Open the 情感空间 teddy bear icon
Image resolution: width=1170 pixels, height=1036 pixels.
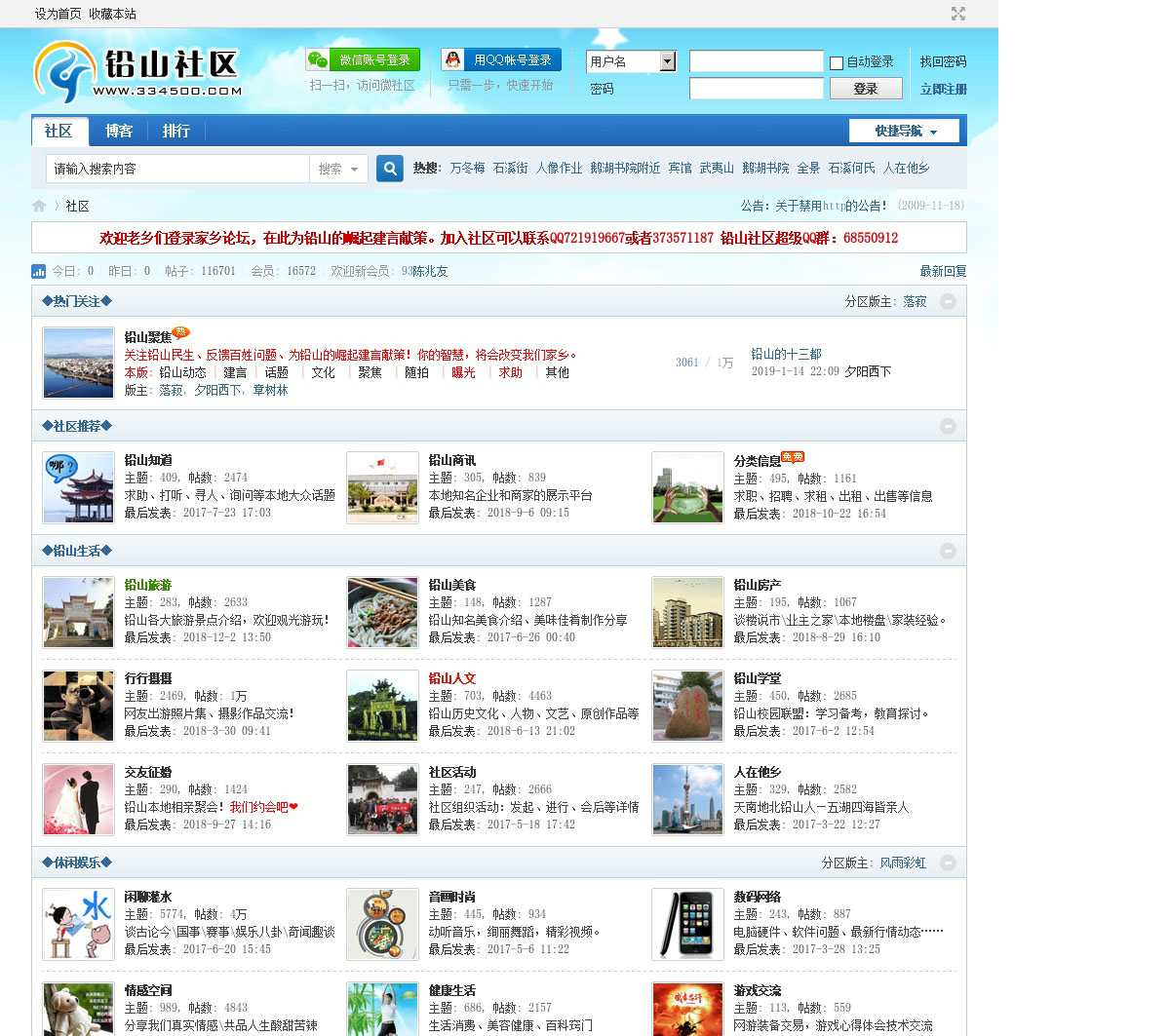(x=78, y=1009)
